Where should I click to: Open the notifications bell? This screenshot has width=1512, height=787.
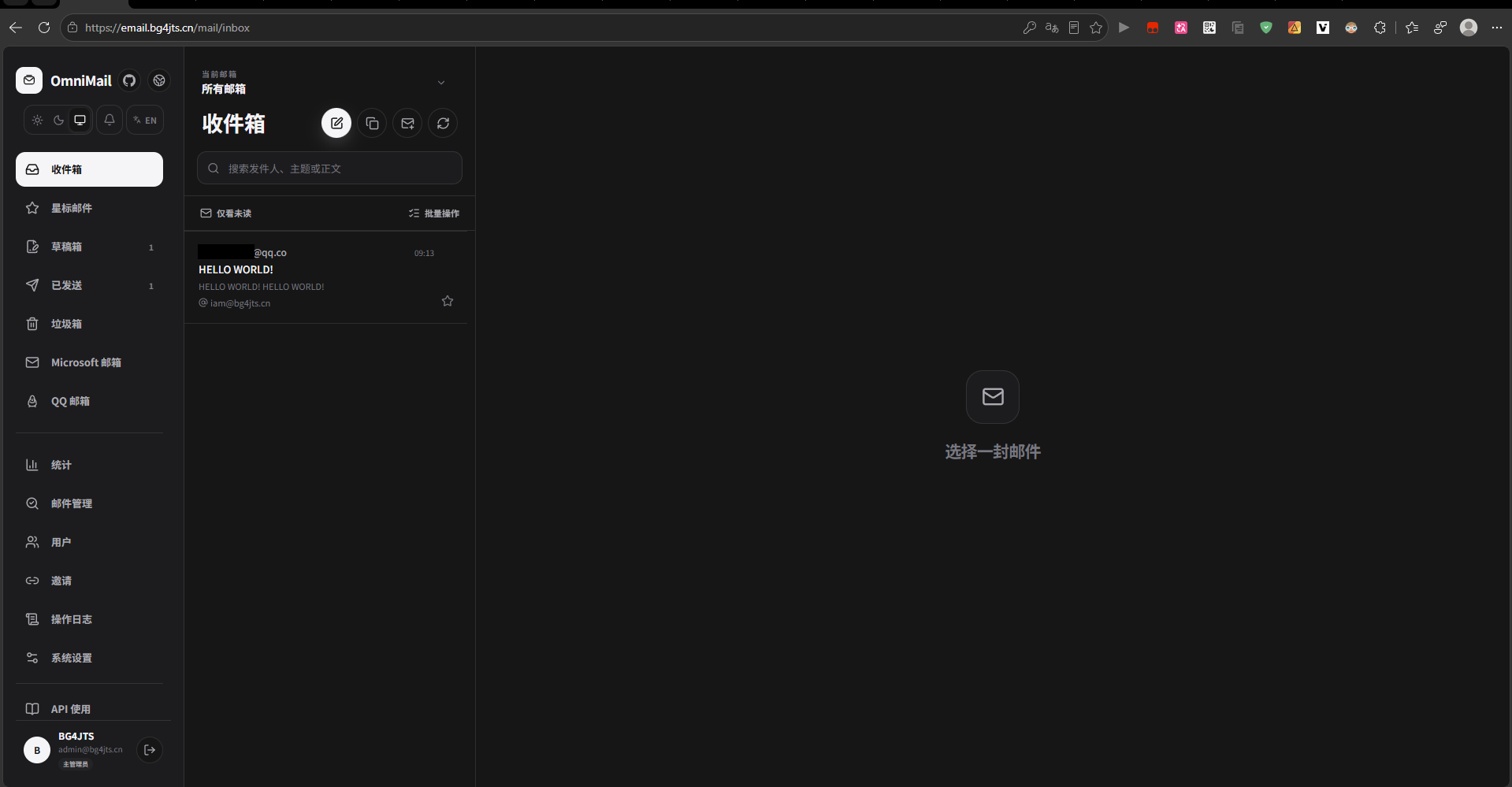(x=110, y=120)
